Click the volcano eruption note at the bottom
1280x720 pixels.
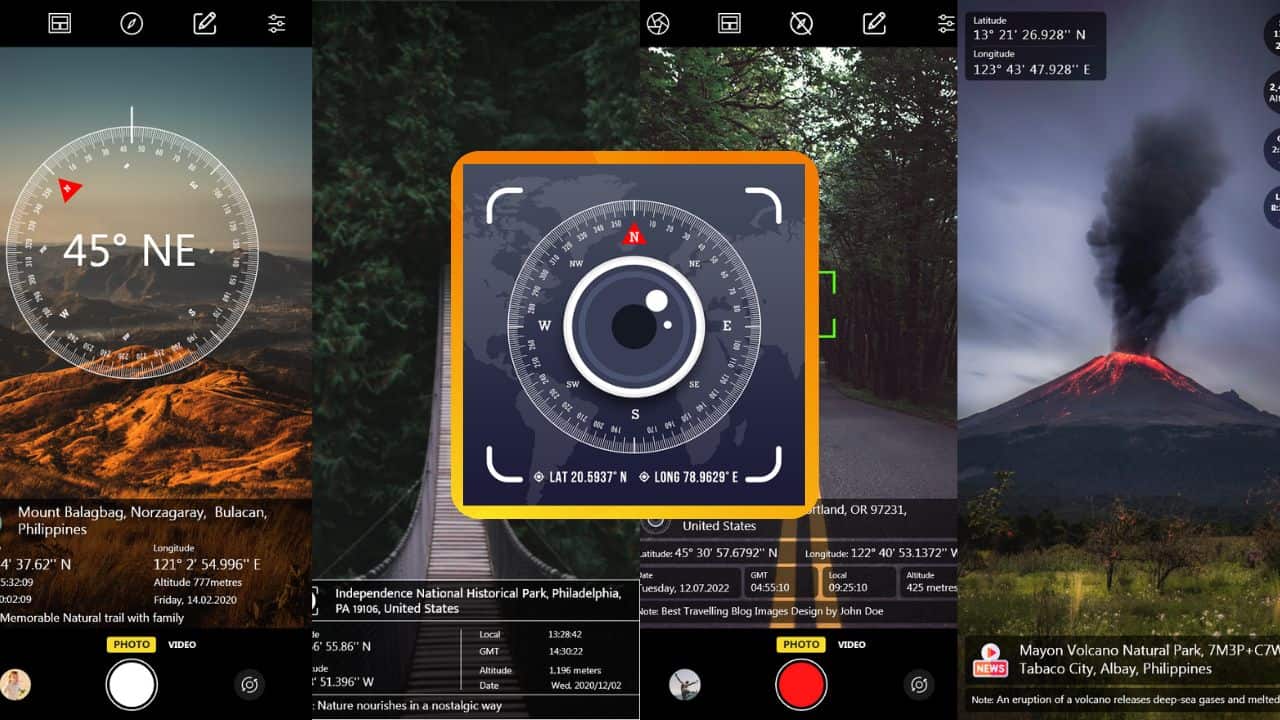pyautogui.click(x=1125, y=700)
